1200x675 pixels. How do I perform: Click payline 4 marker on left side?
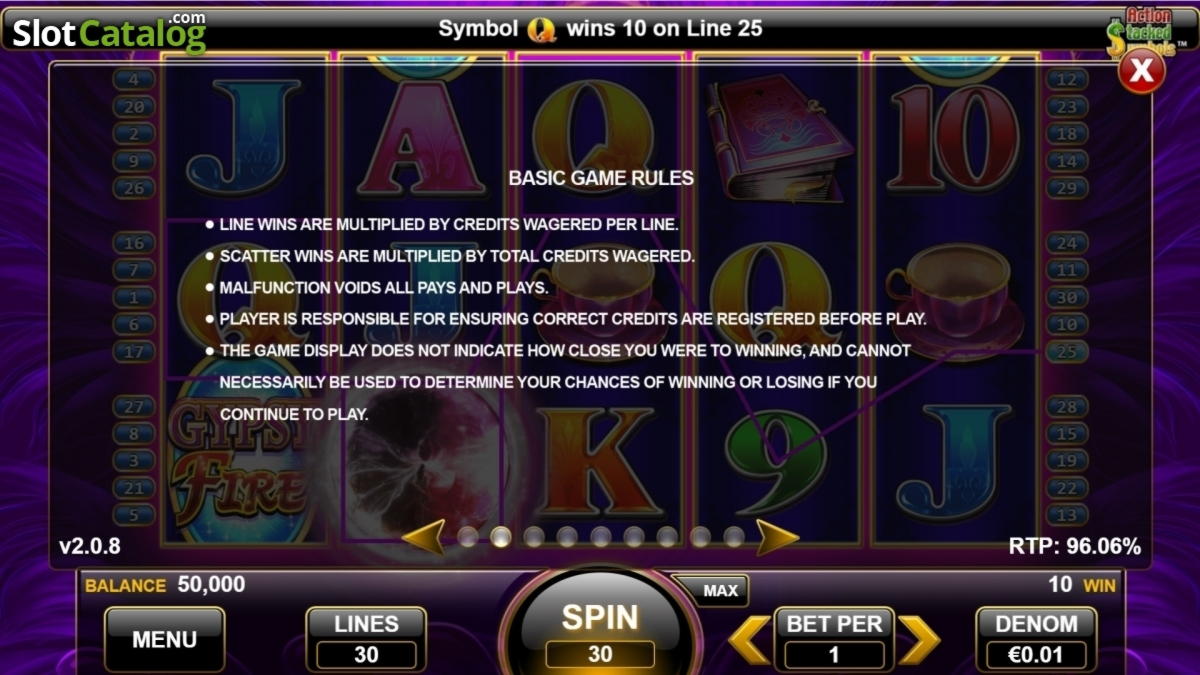[134, 79]
